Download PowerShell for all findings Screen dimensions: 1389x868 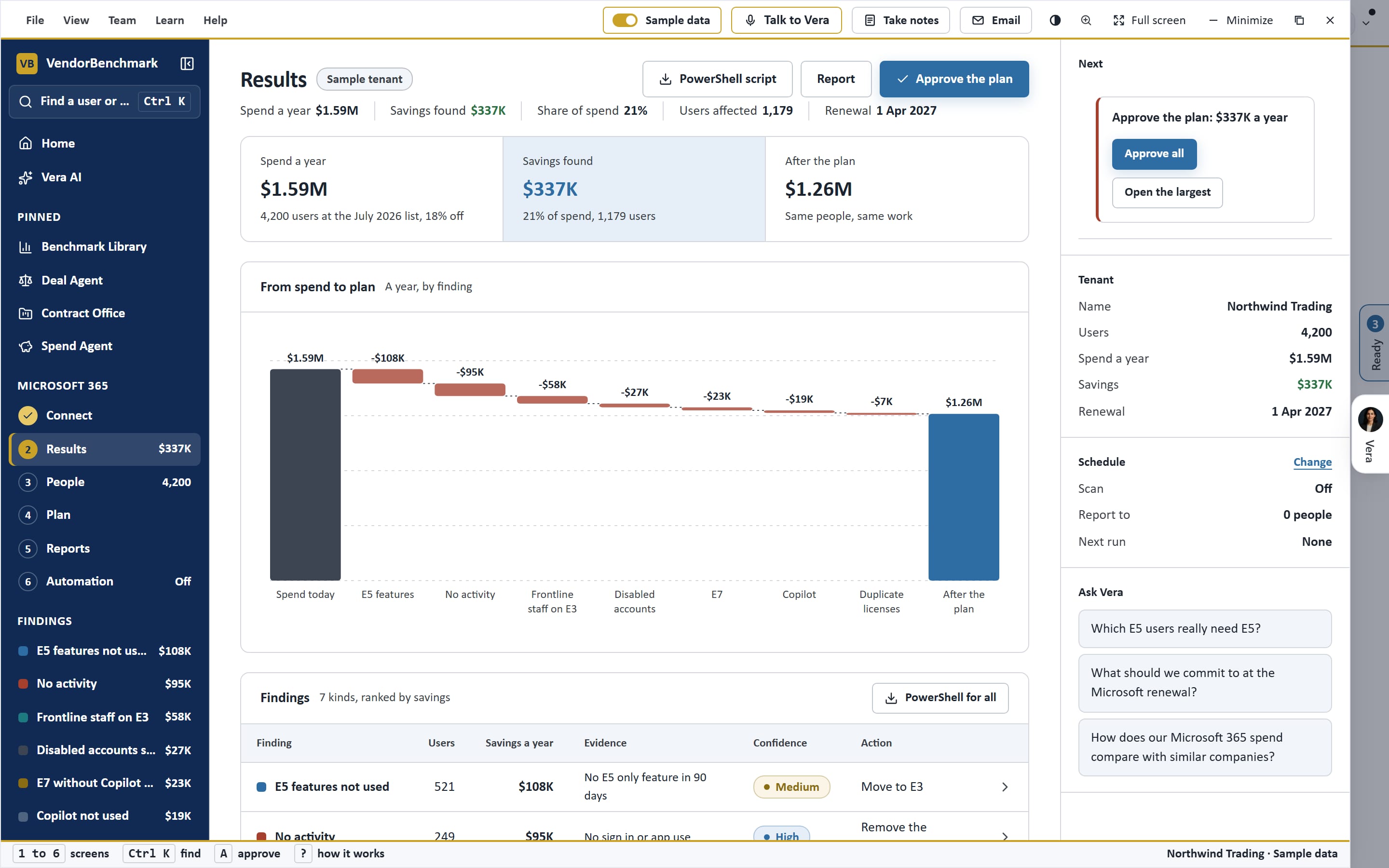click(940, 697)
